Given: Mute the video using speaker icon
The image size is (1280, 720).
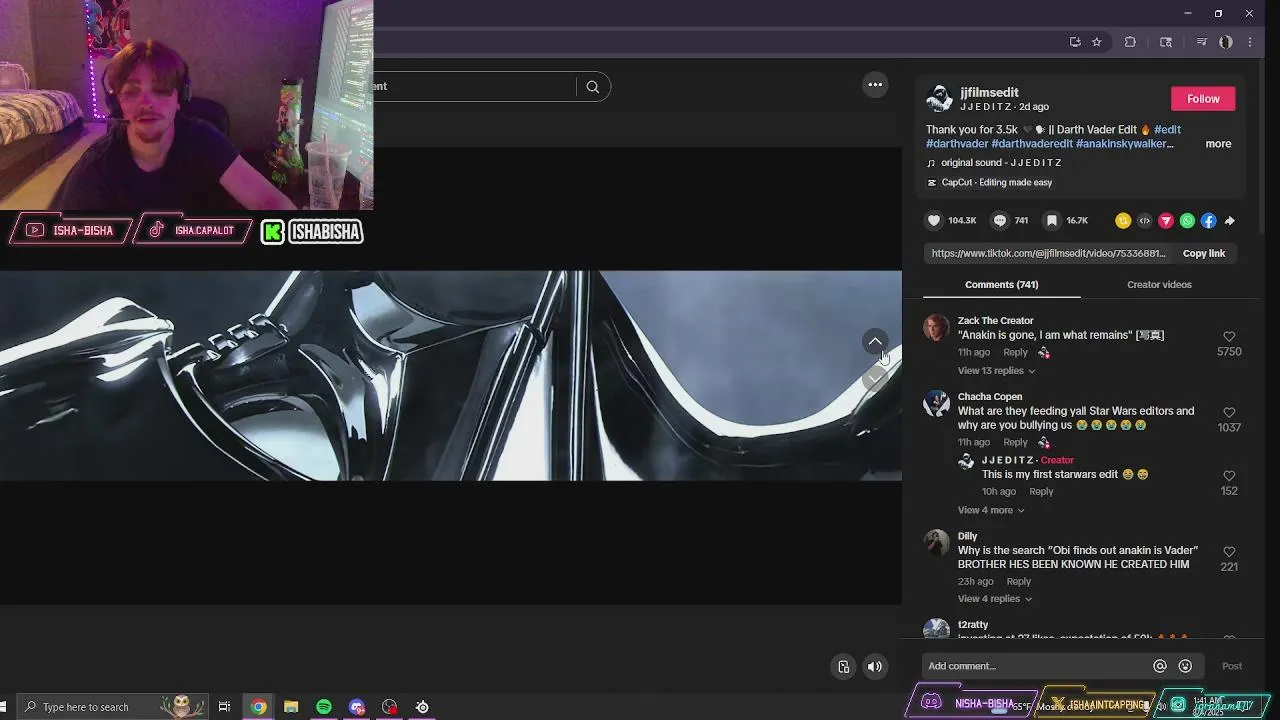Looking at the screenshot, I should 875,667.
